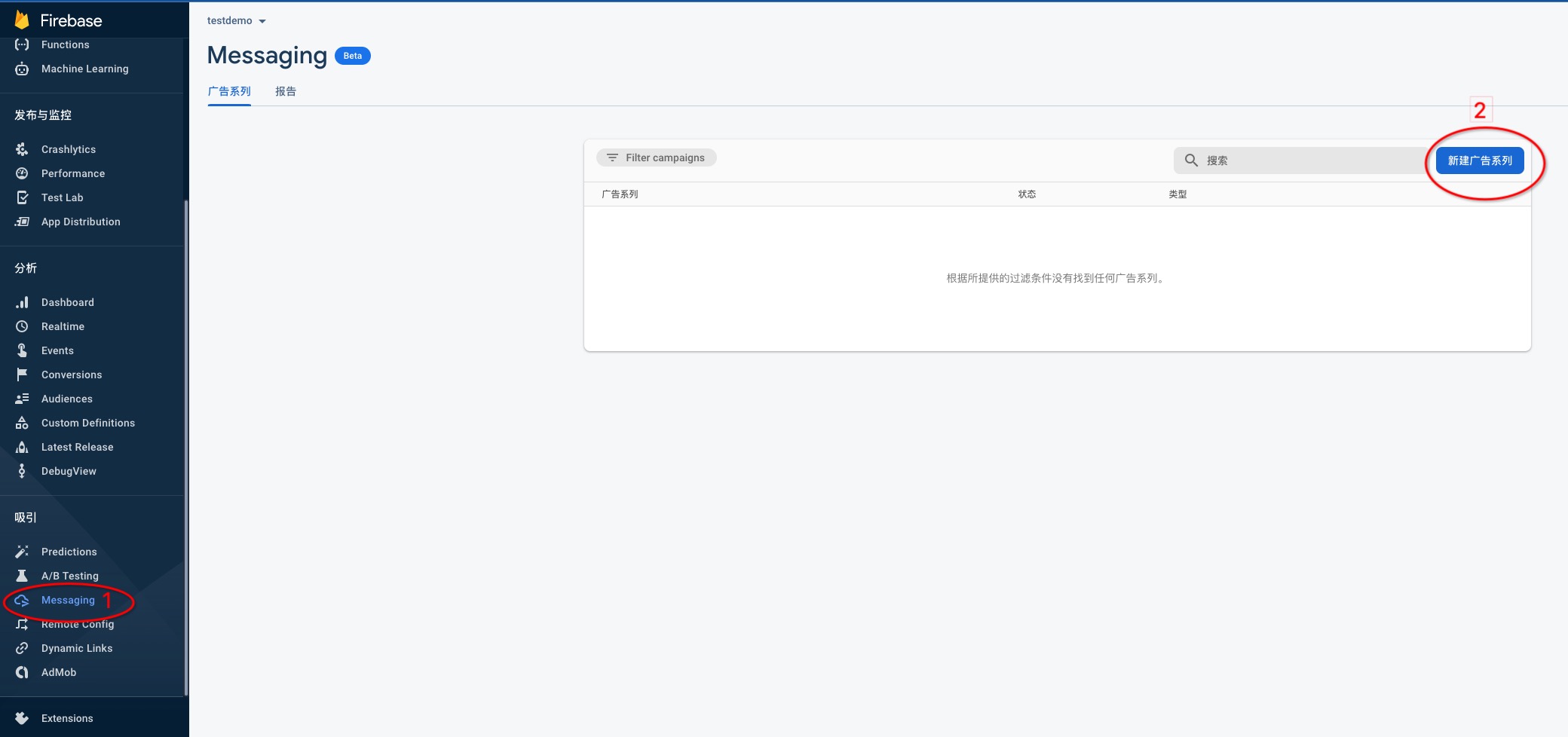This screenshot has width=1568, height=737.
Task: Open the Audiences icon
Action: pyautogui.click(x=22, y=399)
